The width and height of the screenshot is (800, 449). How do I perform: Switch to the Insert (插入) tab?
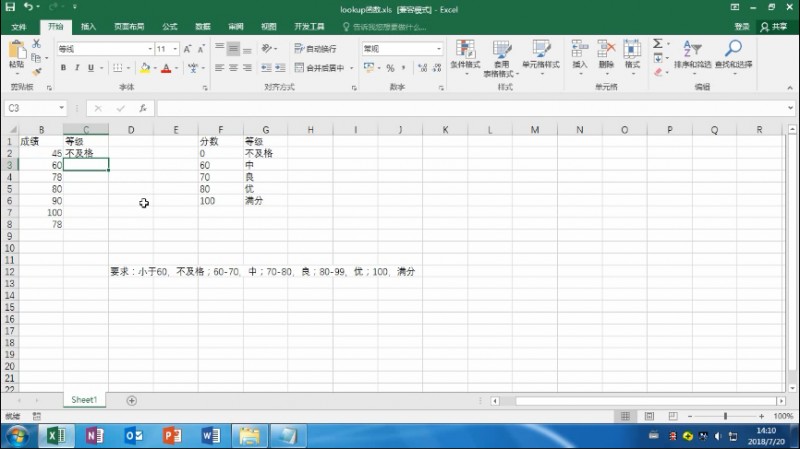coord(88,27)
